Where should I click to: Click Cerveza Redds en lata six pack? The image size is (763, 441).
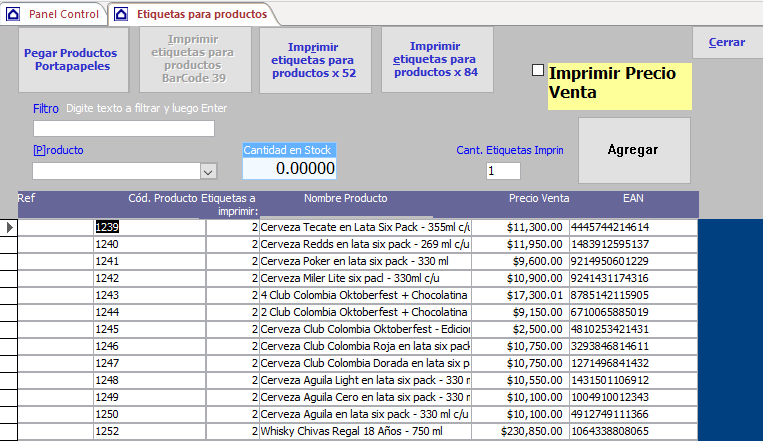coord(365,244)
